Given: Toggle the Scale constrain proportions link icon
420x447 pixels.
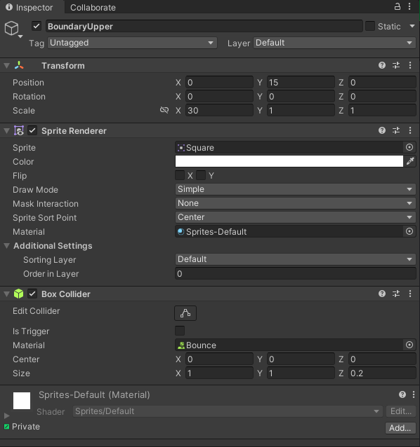Looking at the screenshot, I should point(164,110).
